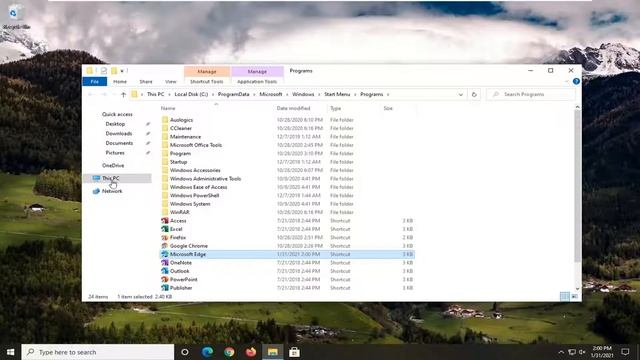
Task: Click the taskbar search box
Action: click(x=98, y=352)
